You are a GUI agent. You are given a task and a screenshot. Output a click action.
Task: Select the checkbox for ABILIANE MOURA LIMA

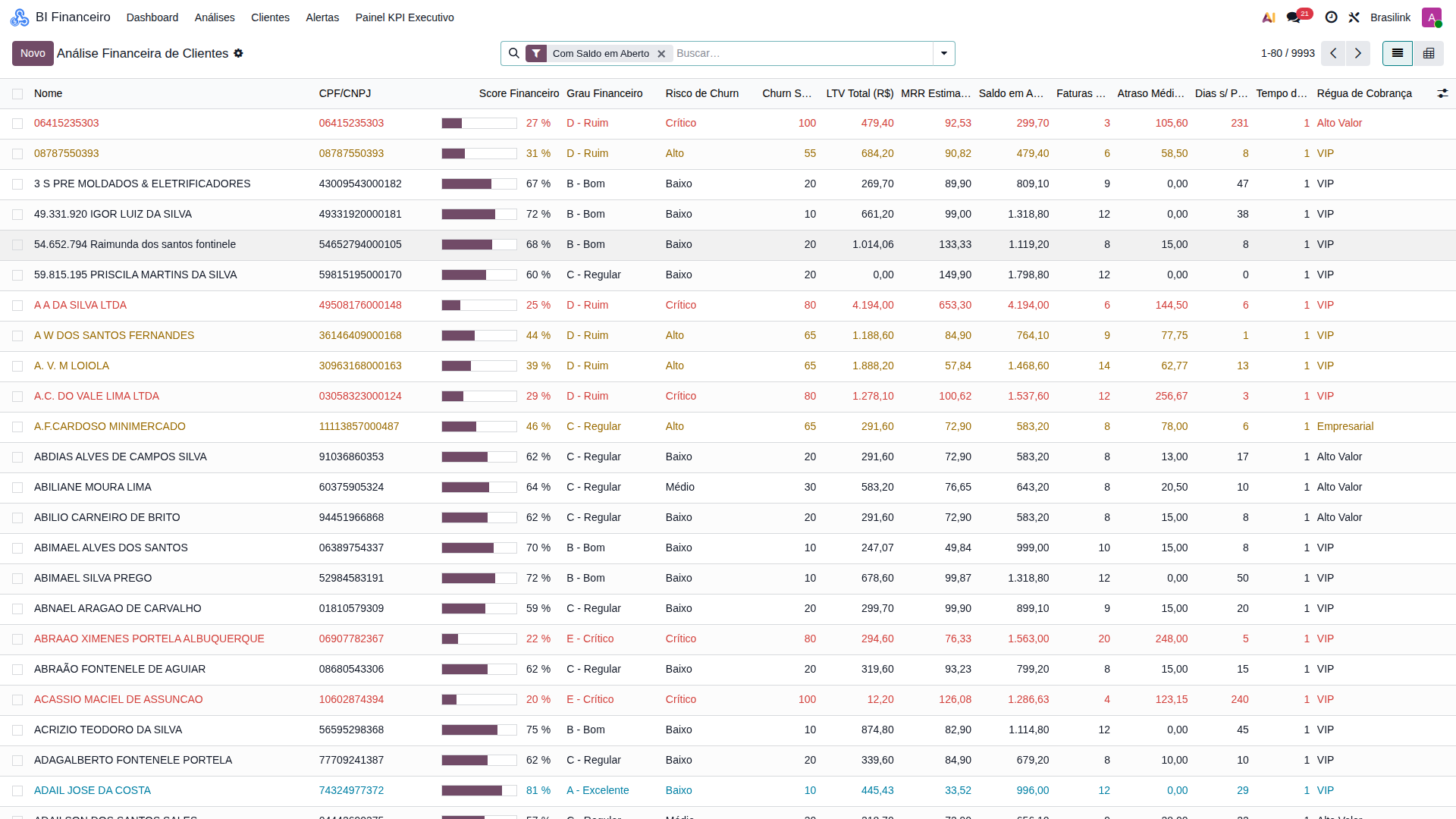click(17, 488)
